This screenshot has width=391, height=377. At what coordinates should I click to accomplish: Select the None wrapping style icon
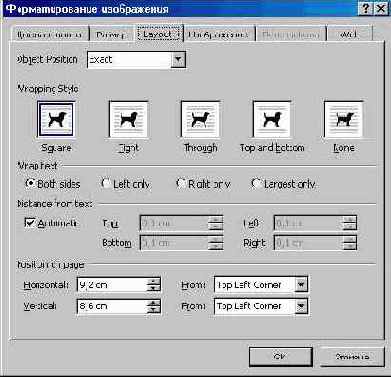point(343,119)
